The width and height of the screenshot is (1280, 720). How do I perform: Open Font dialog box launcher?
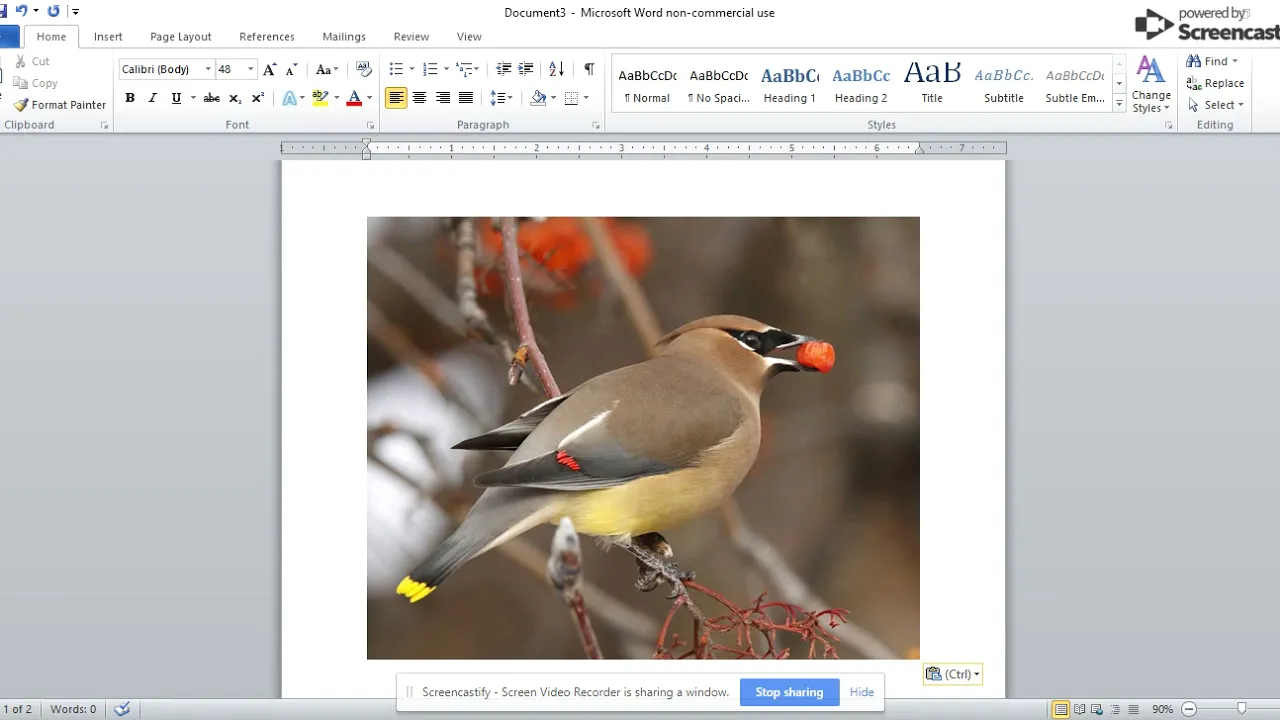pos(370,126)
